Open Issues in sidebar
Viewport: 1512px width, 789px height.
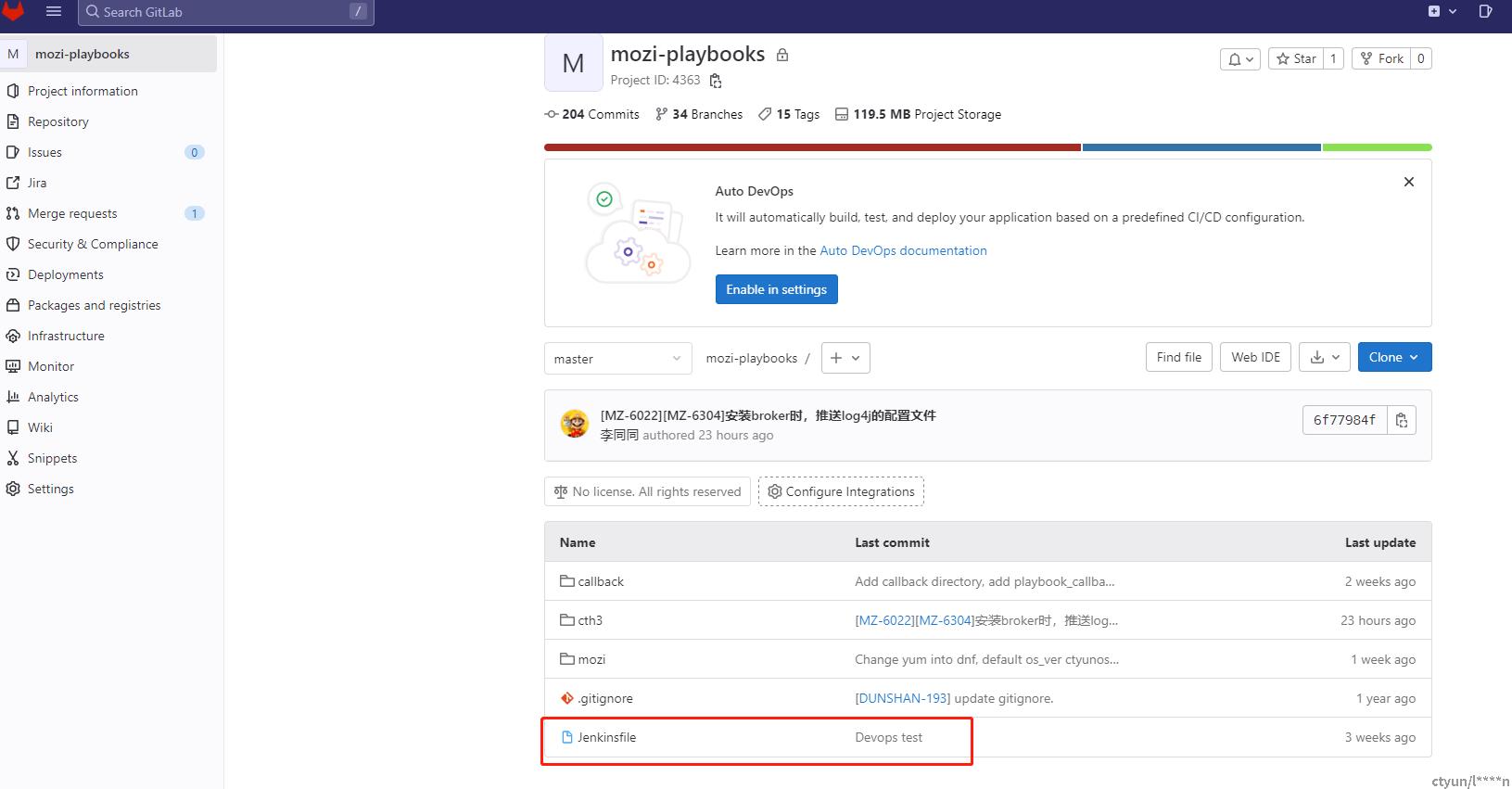[x=44, y=152]
